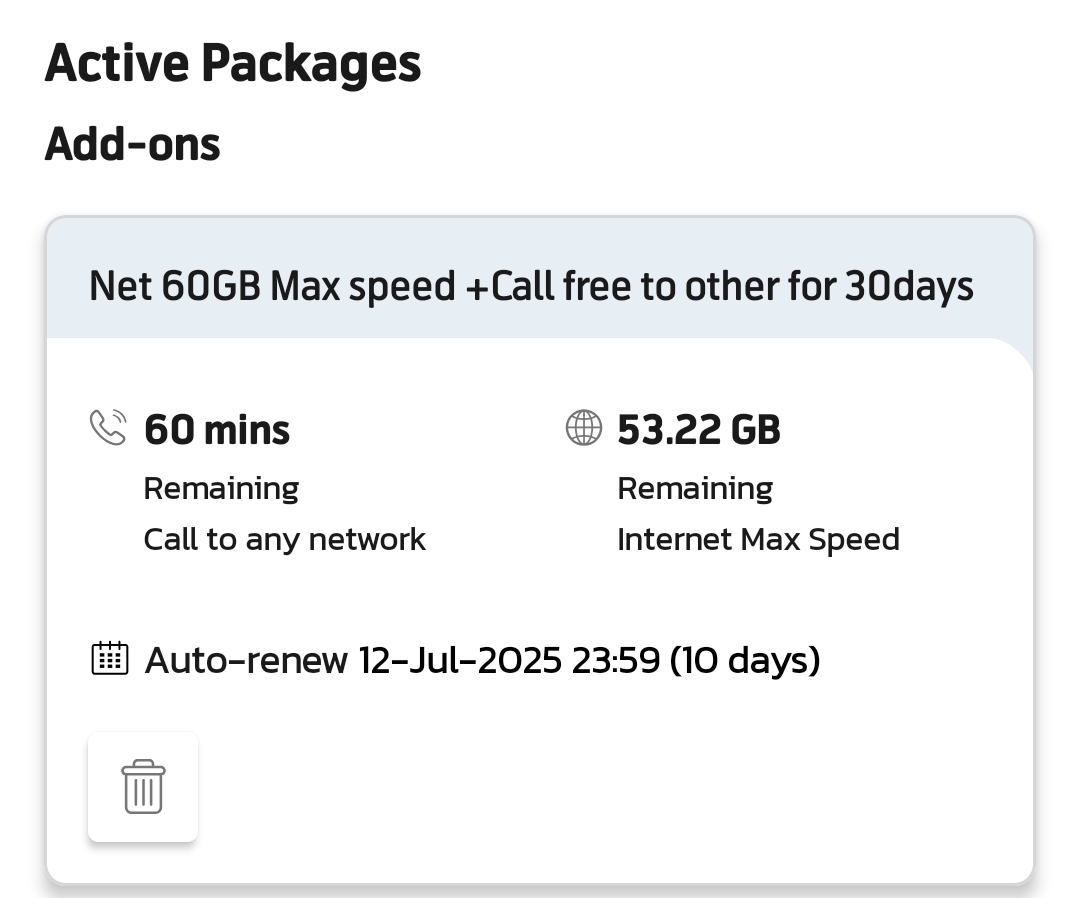Select the Internet Max Speed label
1080x898 pixels.
pos(758,539)
